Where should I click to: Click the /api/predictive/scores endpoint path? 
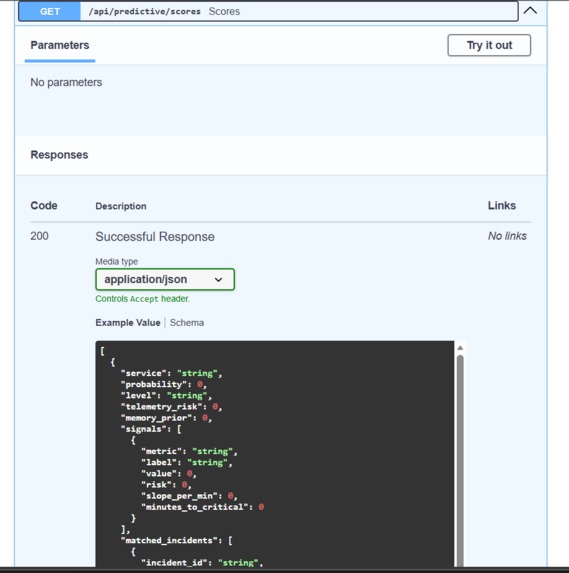[x=145, y=11]
